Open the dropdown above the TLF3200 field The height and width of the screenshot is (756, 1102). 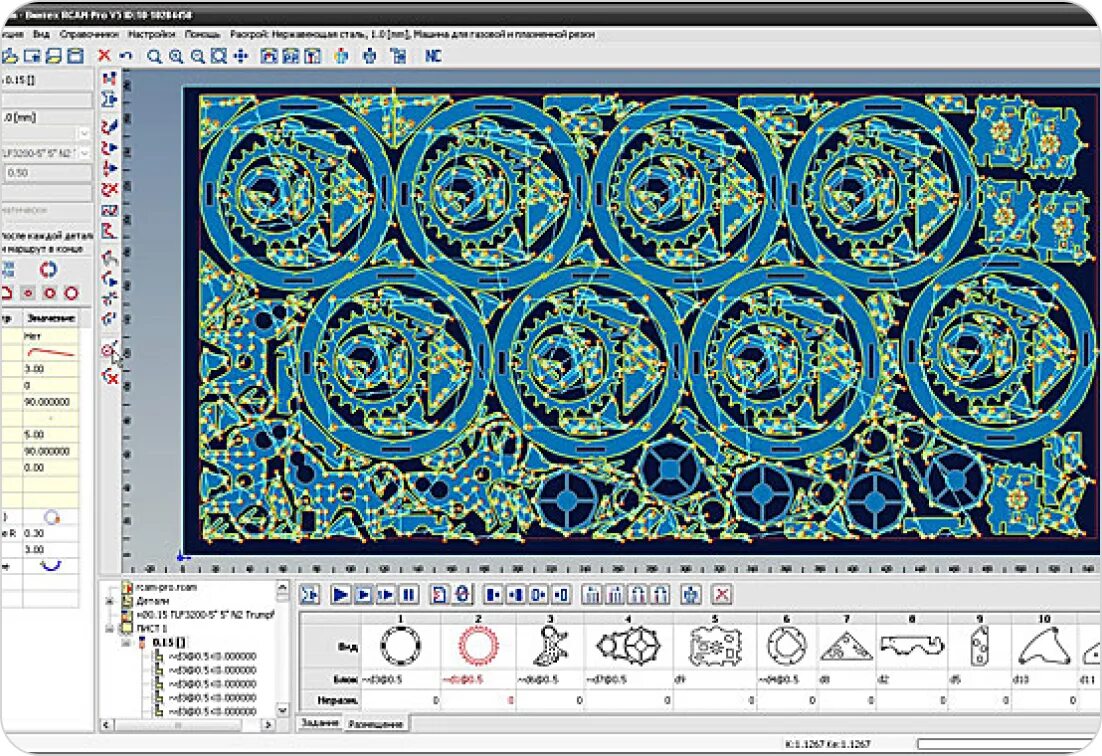[x=84, y=133]
